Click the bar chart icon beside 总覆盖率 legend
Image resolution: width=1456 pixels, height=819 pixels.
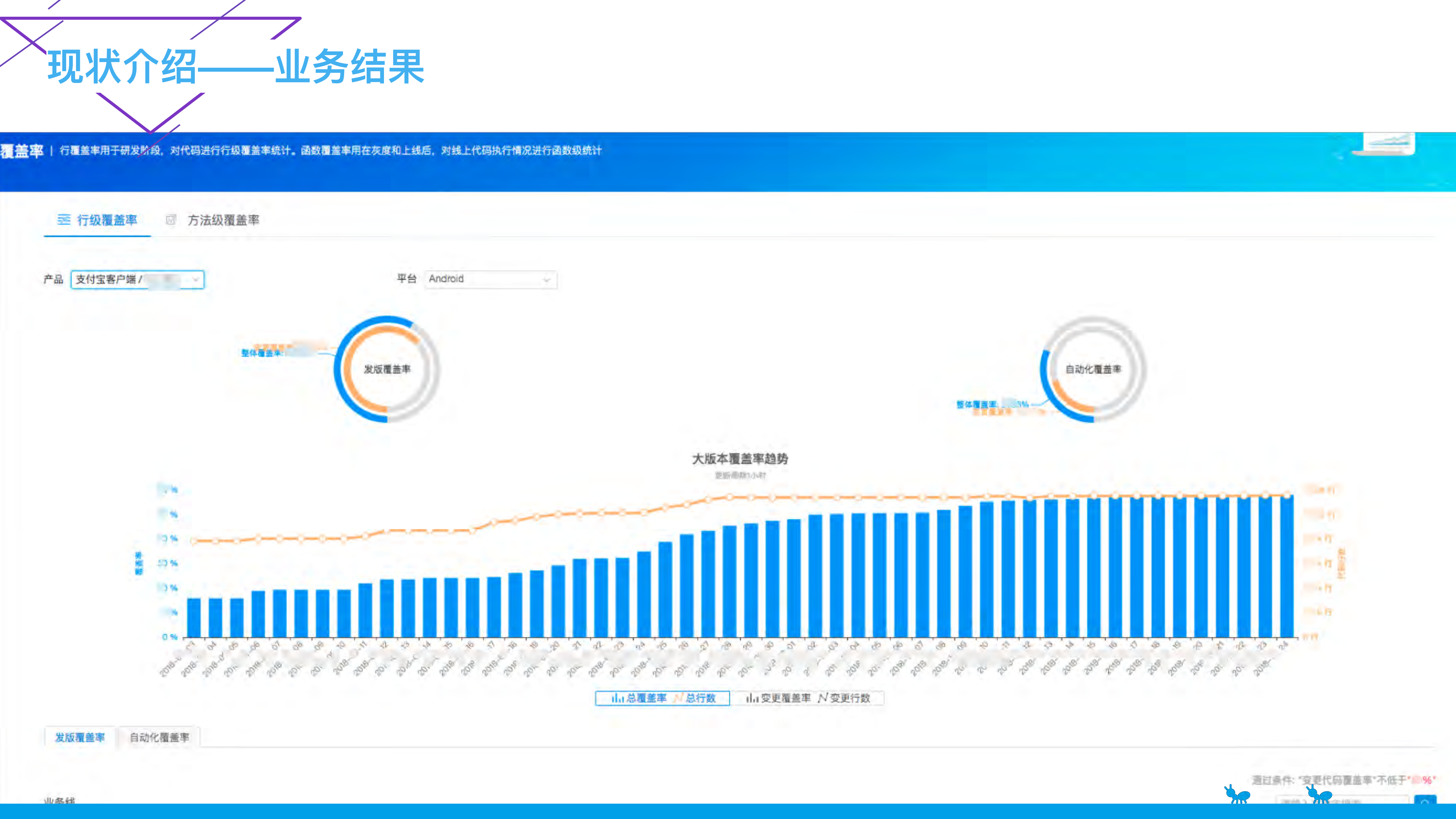coord(618,698)
